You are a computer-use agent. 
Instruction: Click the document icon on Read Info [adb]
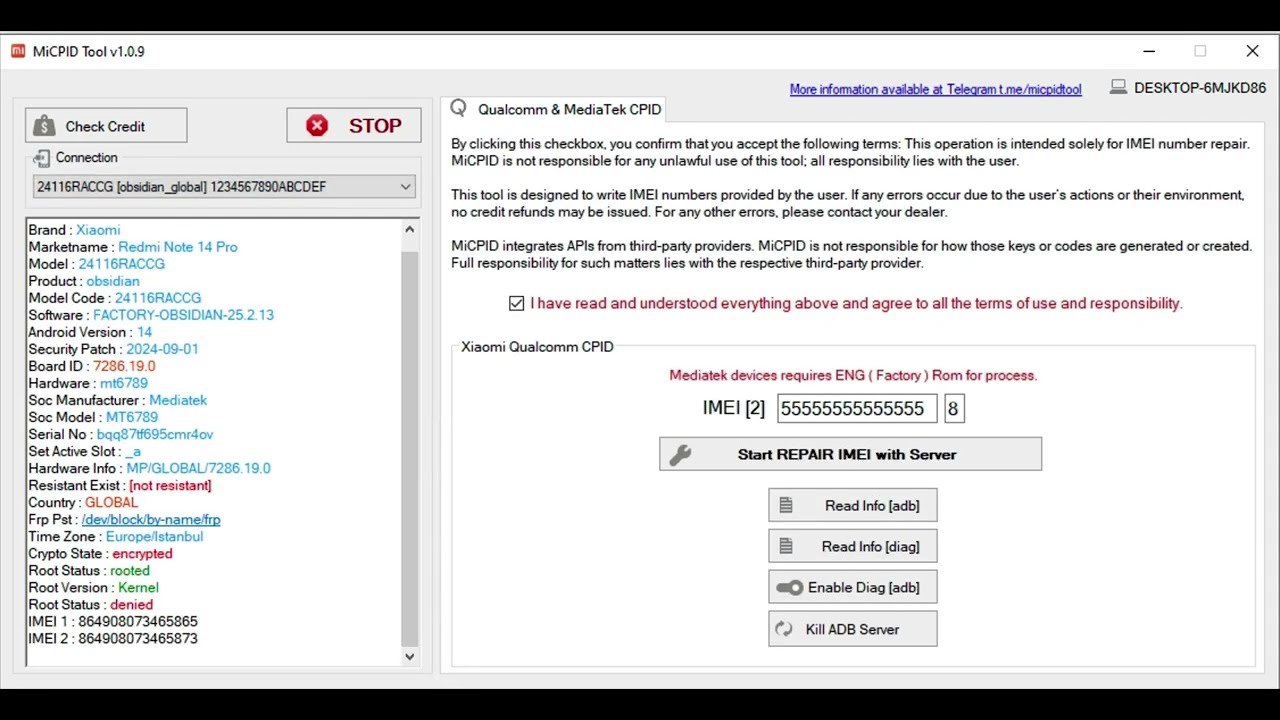click(786, 506)
